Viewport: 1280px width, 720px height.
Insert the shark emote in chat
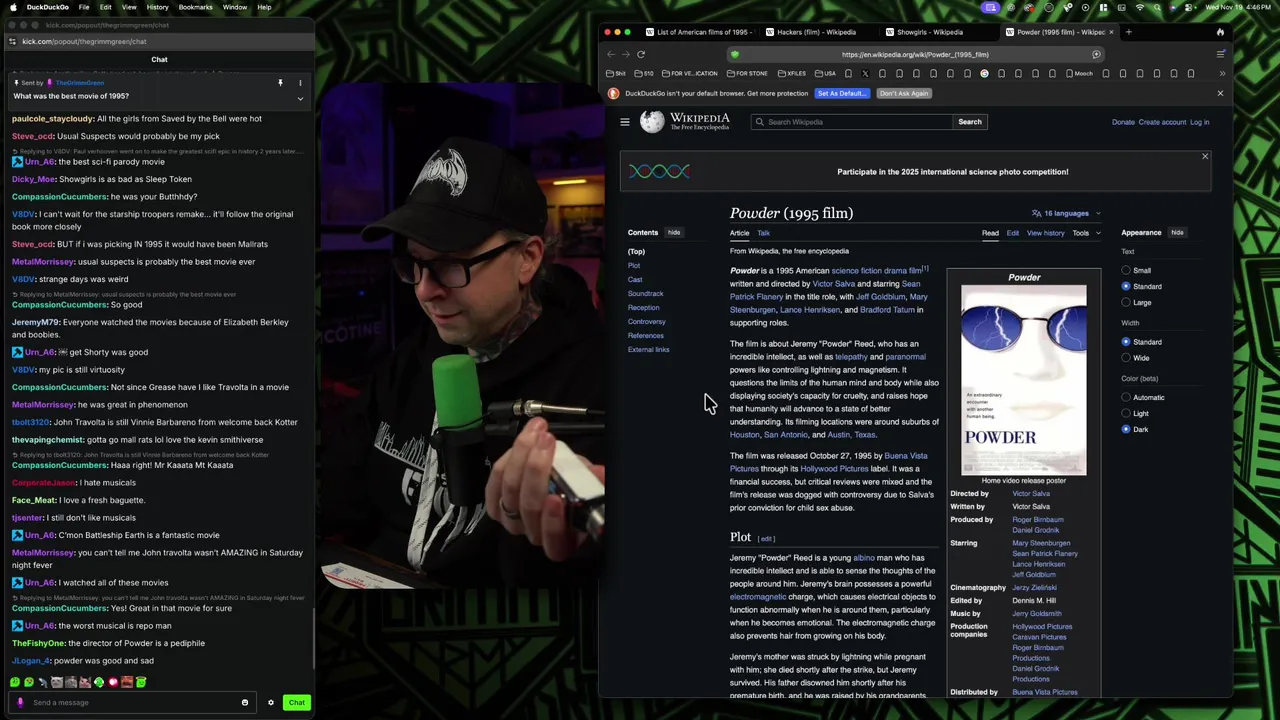(43, 682)
